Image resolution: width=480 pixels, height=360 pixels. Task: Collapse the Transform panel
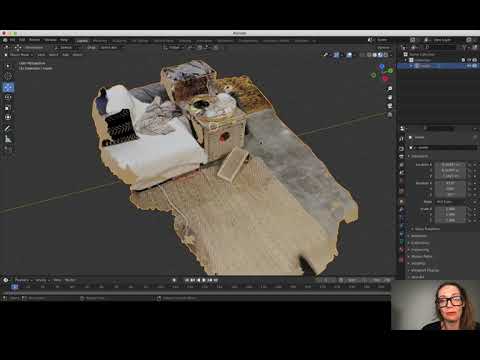pos(418,156)
